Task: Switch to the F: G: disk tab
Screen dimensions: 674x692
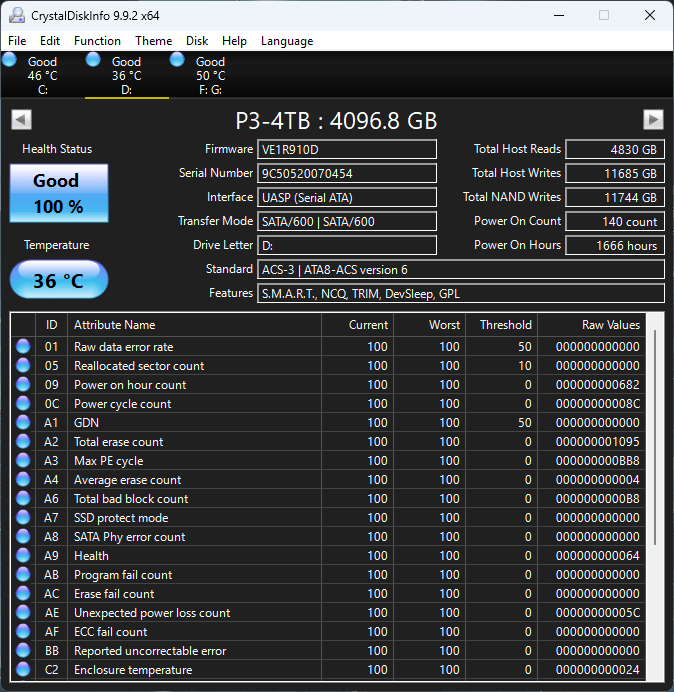Action: [211, 75]
